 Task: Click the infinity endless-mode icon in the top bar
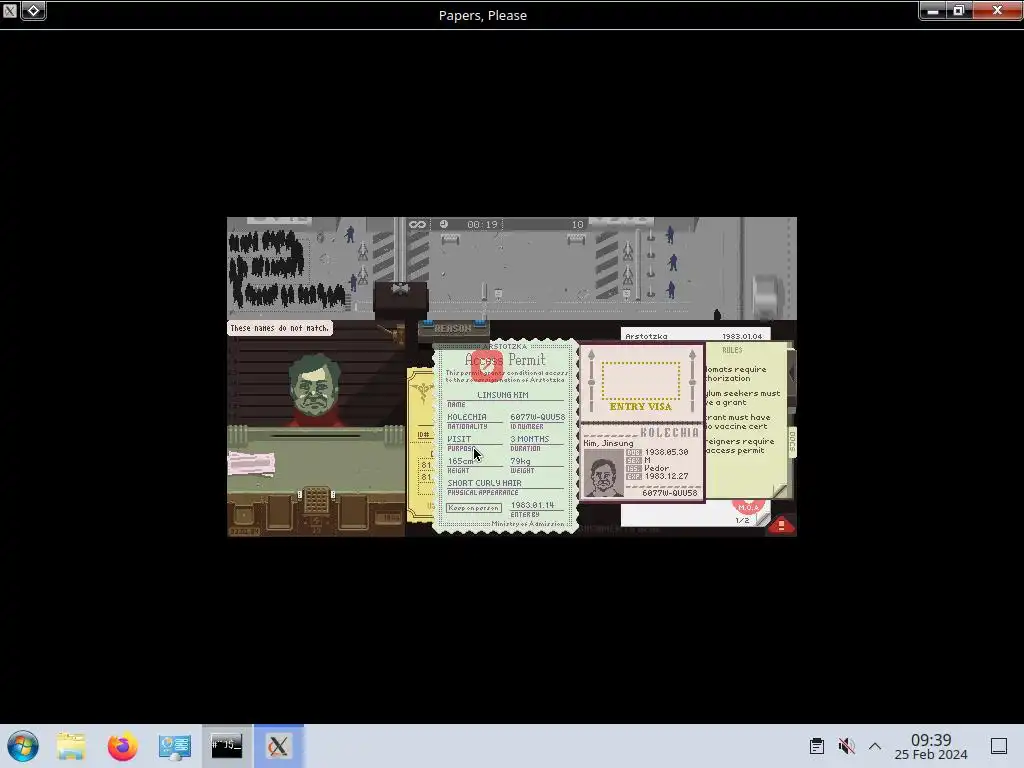(417, 225)
